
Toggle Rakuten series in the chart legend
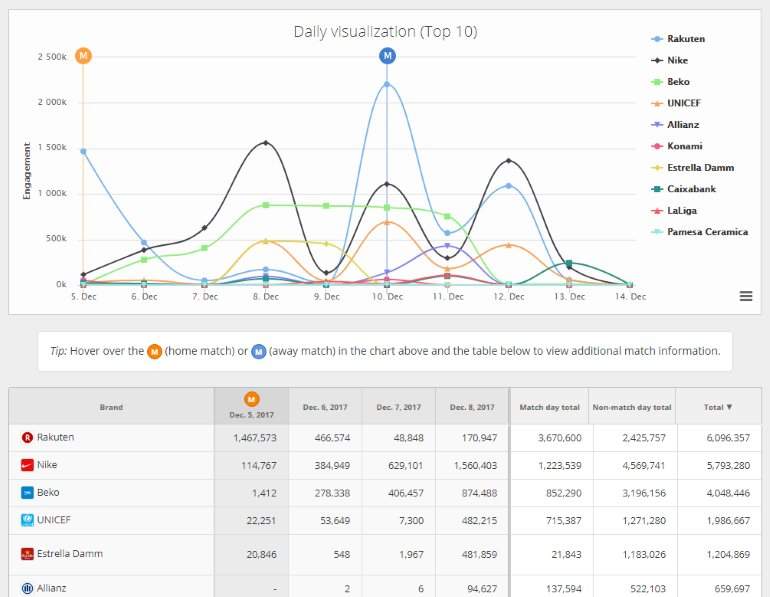[678, 39]
